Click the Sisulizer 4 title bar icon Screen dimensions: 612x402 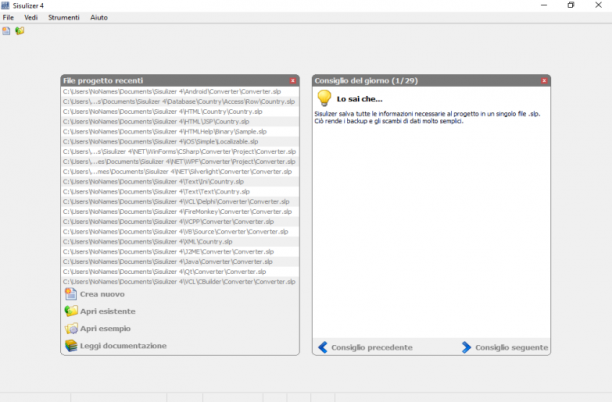(x=5, y=5)
